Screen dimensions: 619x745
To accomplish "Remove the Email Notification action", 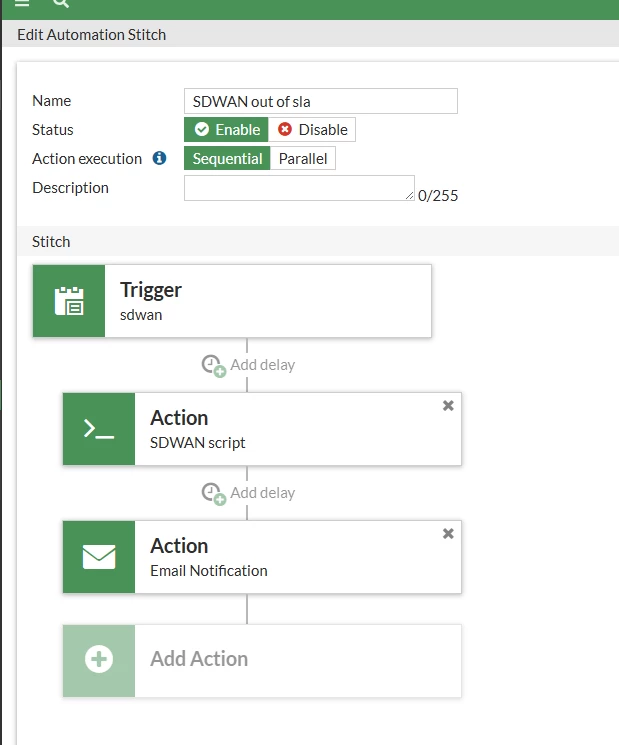I will coord(448,534).
